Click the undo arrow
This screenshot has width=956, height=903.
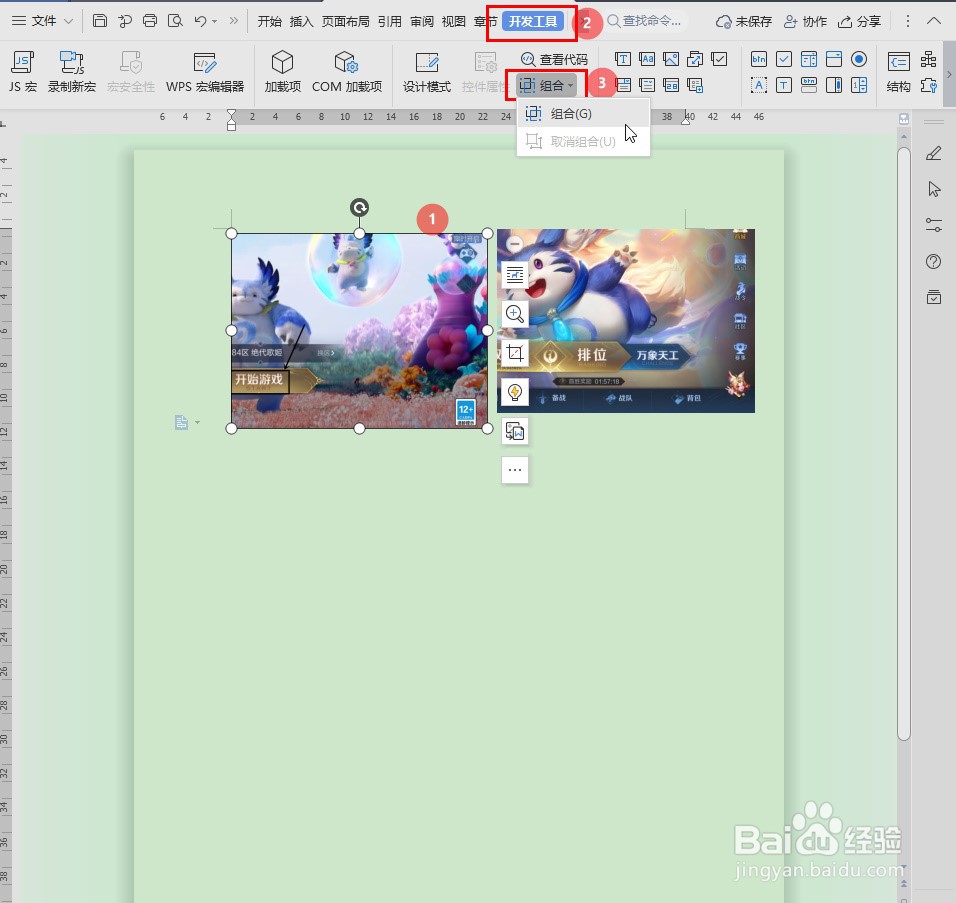[200, 21]
